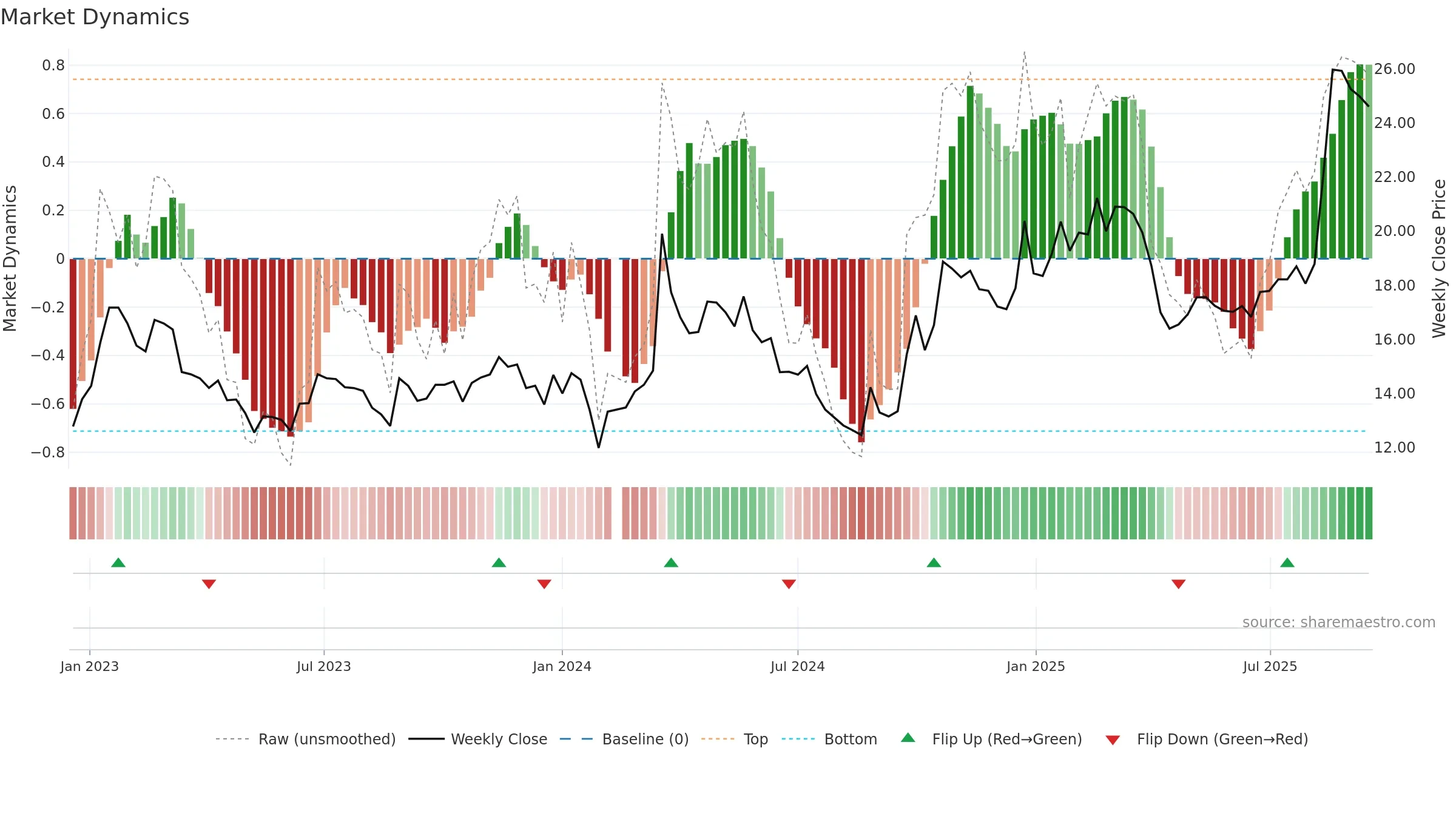Click the red Flip Down marker before Jul 2024
Viewport: 1456px width, 819px height.
789,584
